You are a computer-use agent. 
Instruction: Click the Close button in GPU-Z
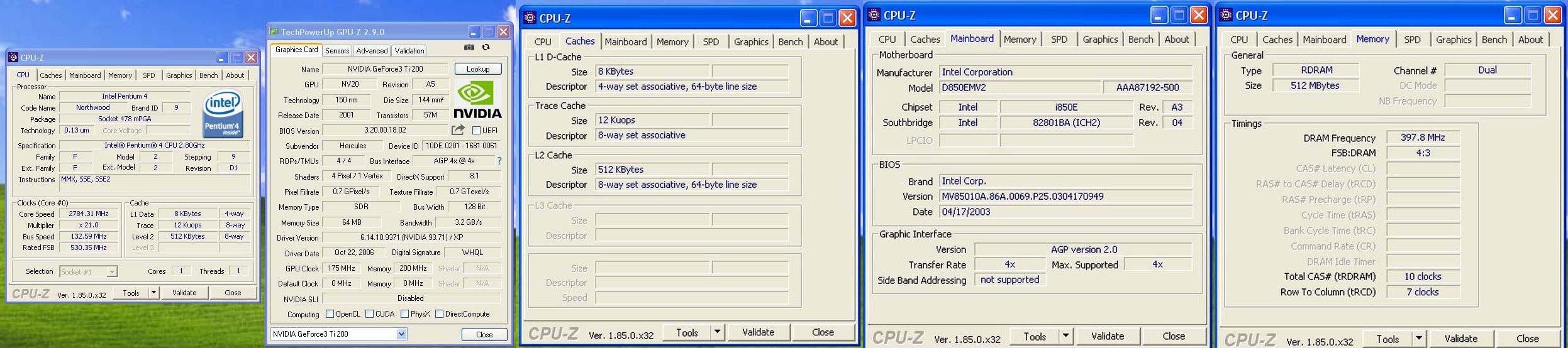pyautogui.click(x=484, y=334)
